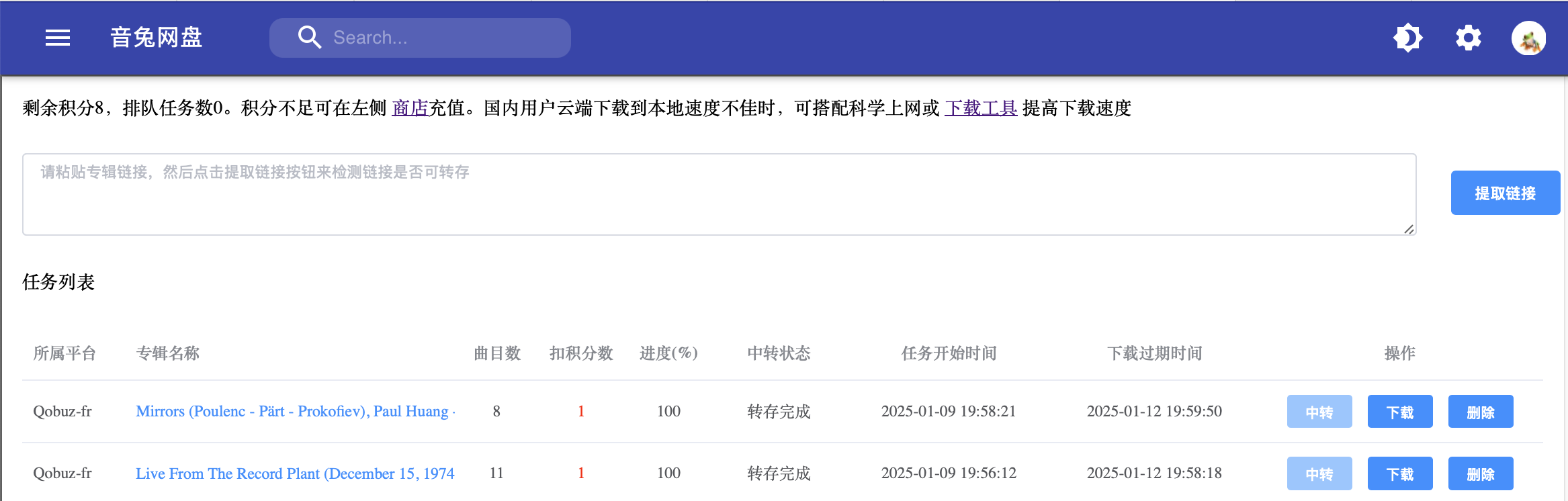Click track count 8 cell
Image resolution: width=1568 pixels, height=501 pixels.
tap(496, 411)
